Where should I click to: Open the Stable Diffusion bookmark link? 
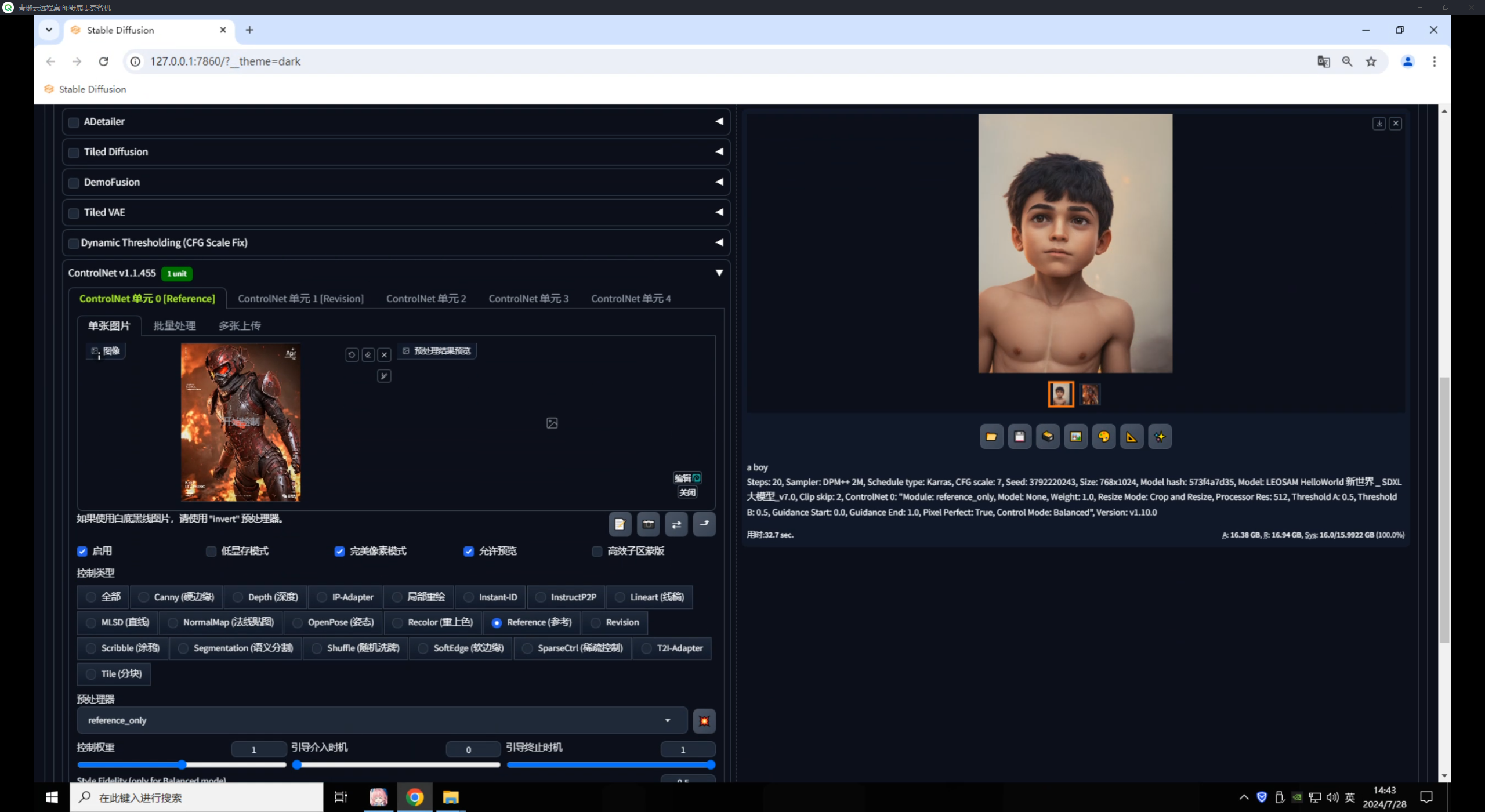(x=85, y=89)
